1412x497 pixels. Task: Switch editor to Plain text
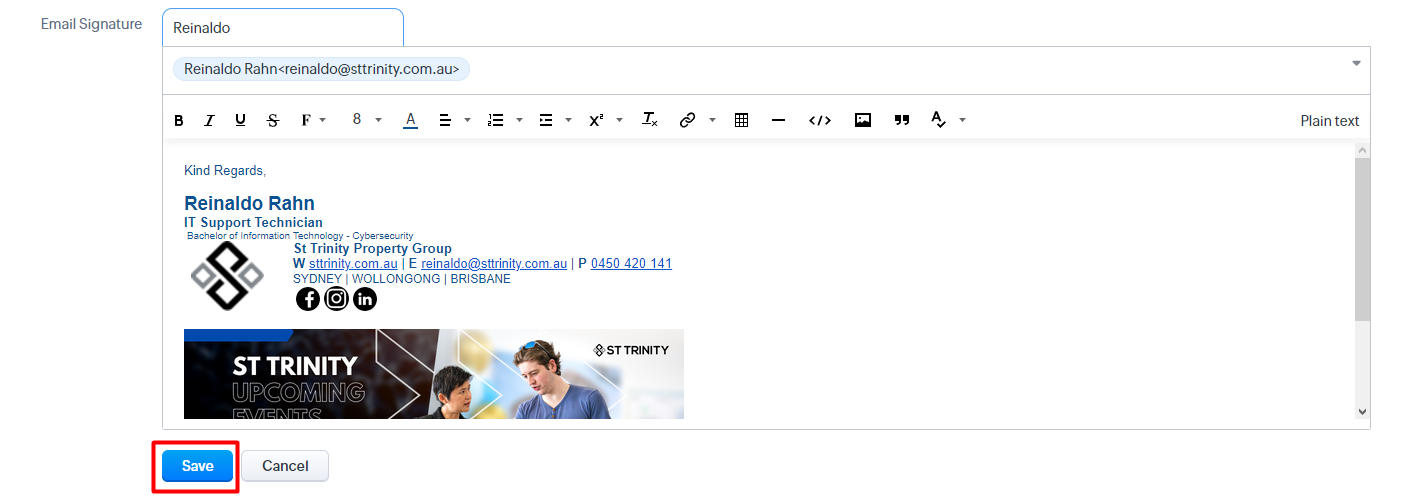pyautogui.click(x=1329, y=121)
